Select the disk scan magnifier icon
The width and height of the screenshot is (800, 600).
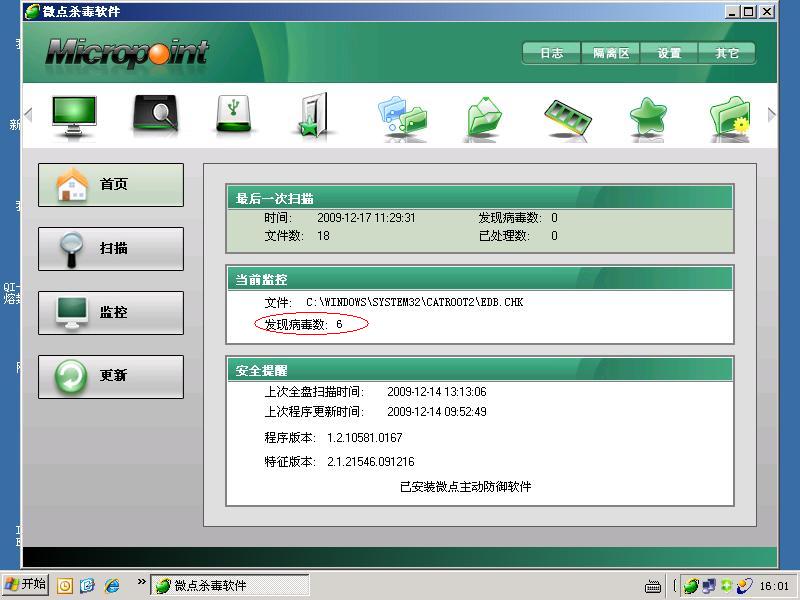[155, 114]
